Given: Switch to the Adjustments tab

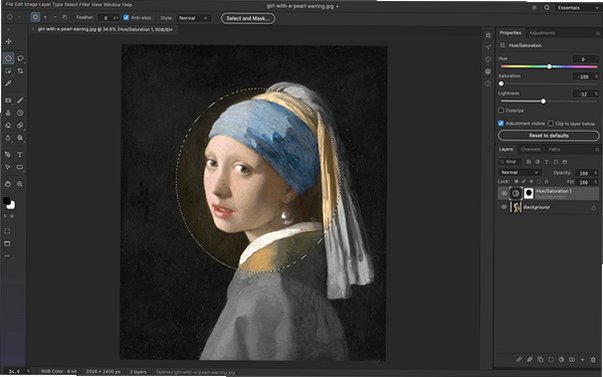Looking at the screenshot, I should click(542, 33).
